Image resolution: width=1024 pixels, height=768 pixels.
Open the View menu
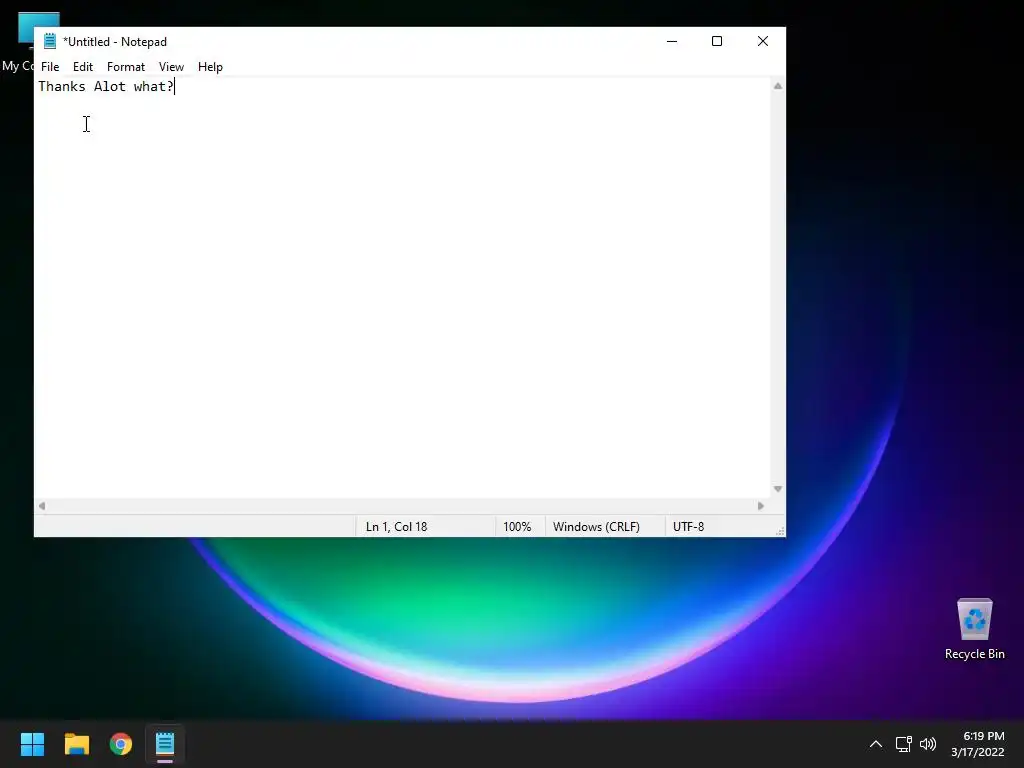[171, 67]
